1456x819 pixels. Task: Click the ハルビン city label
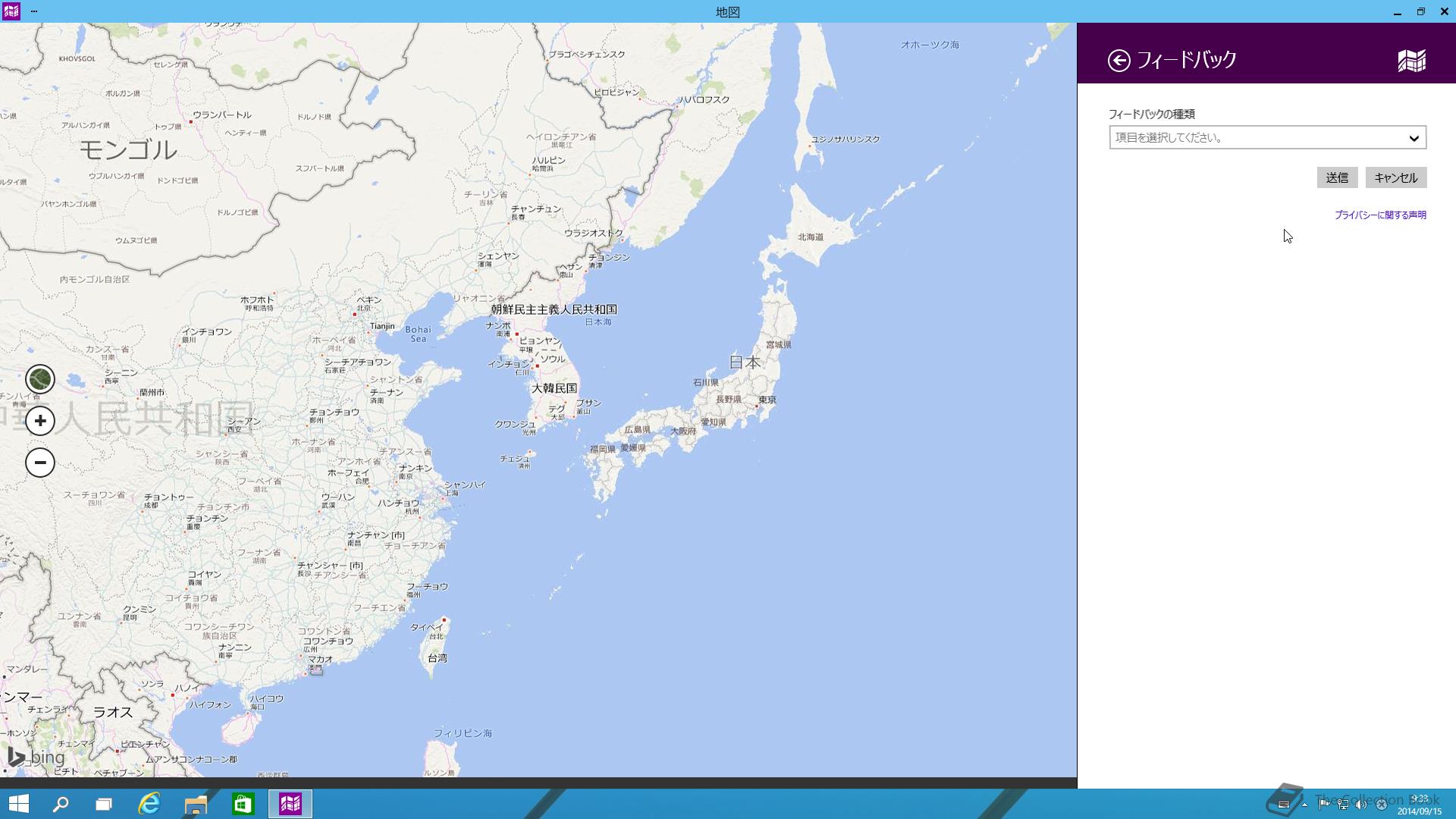tap(548, 160)
